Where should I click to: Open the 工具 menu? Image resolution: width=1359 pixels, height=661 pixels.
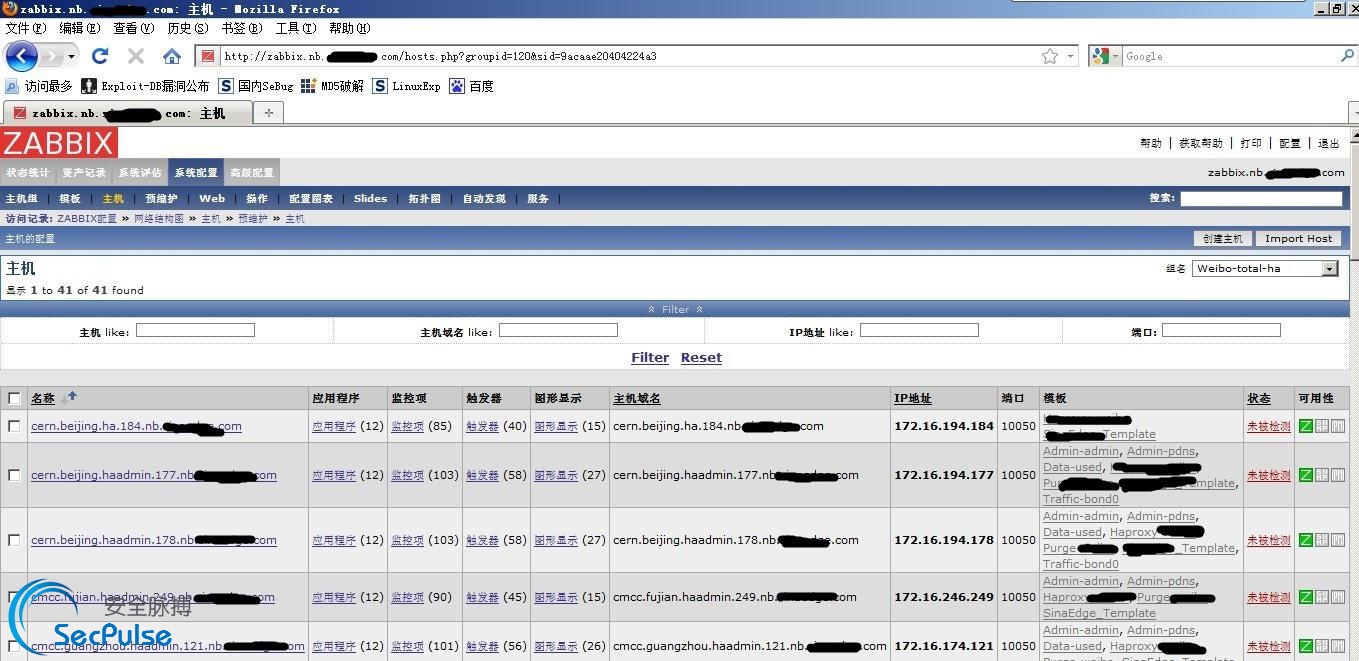tap(295, 28)
